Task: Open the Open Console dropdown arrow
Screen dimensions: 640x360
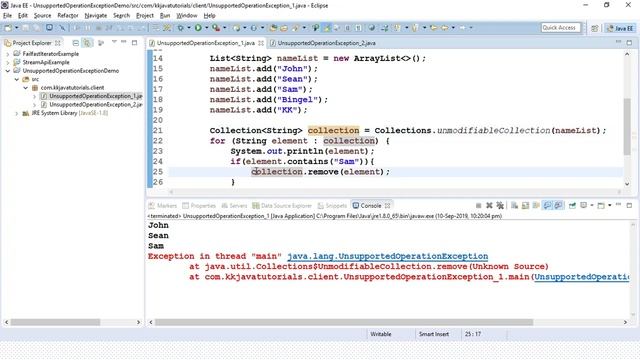Action: [x=610, y=205]
